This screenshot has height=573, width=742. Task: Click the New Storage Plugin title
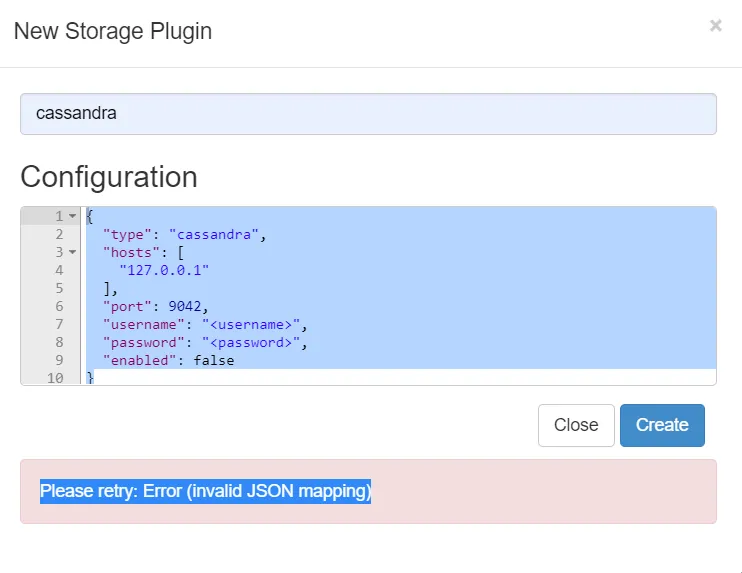tap(113, 31)
